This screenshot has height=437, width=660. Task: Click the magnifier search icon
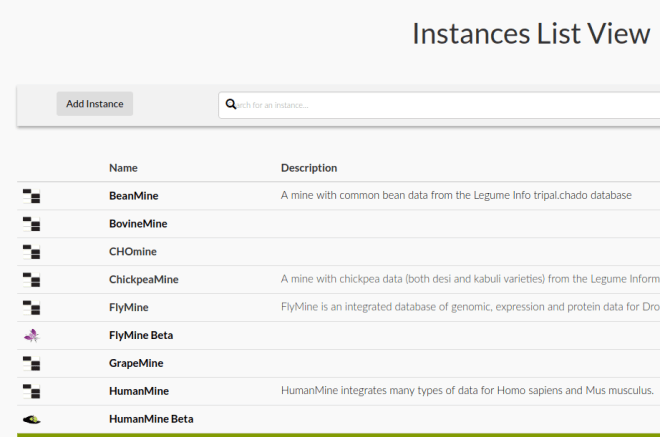231,104
